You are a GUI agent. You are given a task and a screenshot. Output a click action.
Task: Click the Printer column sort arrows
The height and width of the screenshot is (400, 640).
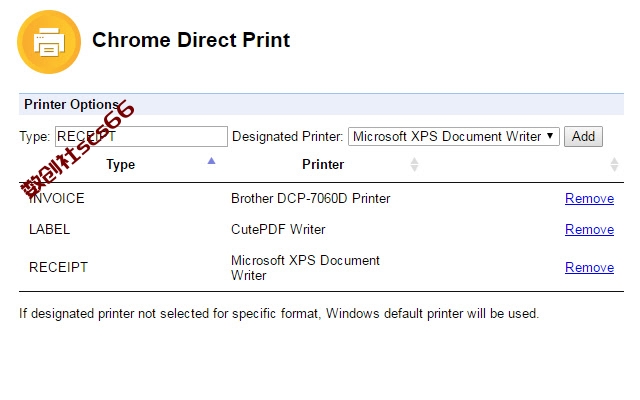(x=414, y=164)
